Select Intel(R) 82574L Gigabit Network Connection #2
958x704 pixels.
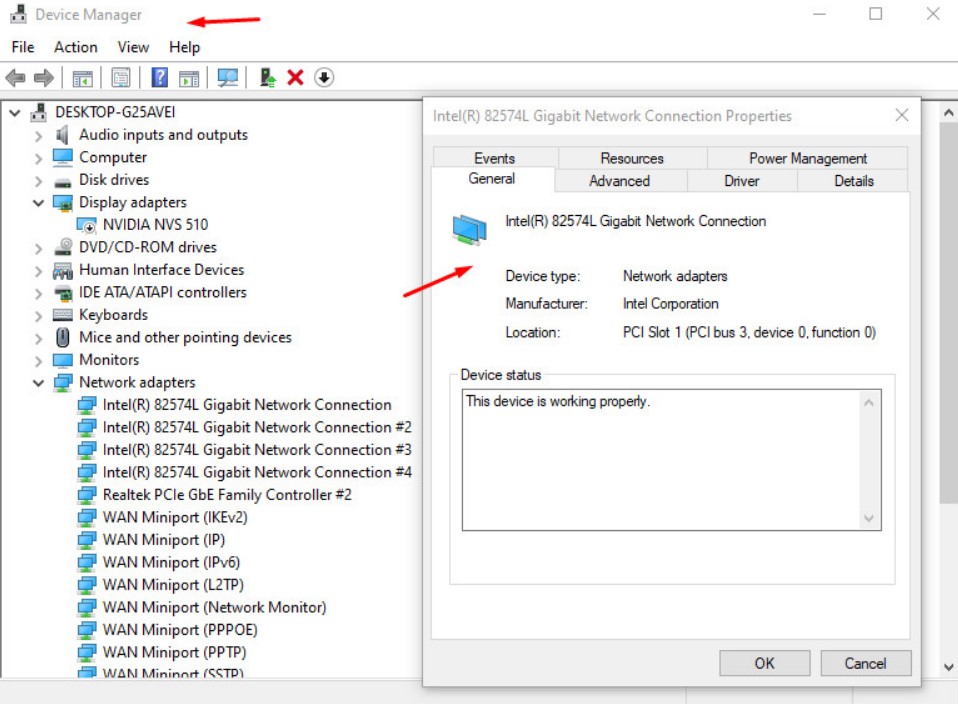[x=257, y=427]
